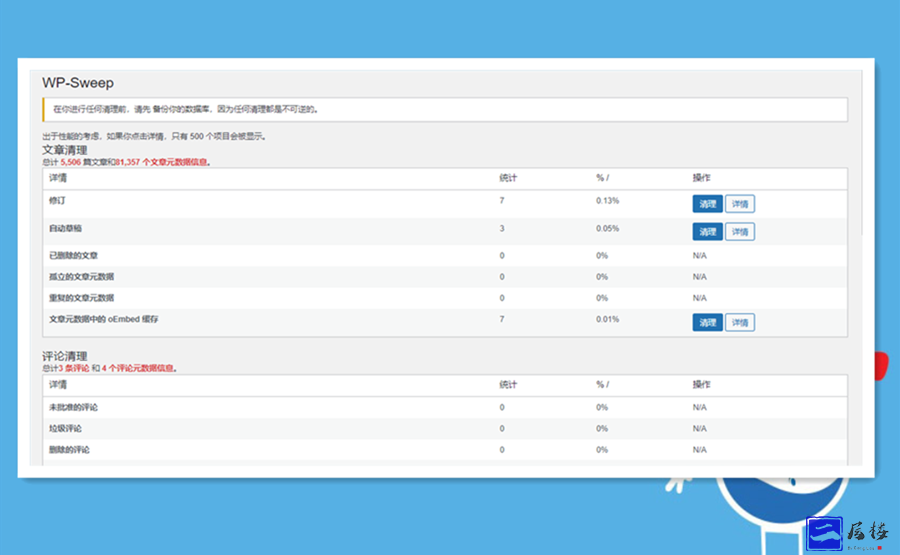Click the 自动草稿 row label

pyautogui.click(x=65, y=228)
